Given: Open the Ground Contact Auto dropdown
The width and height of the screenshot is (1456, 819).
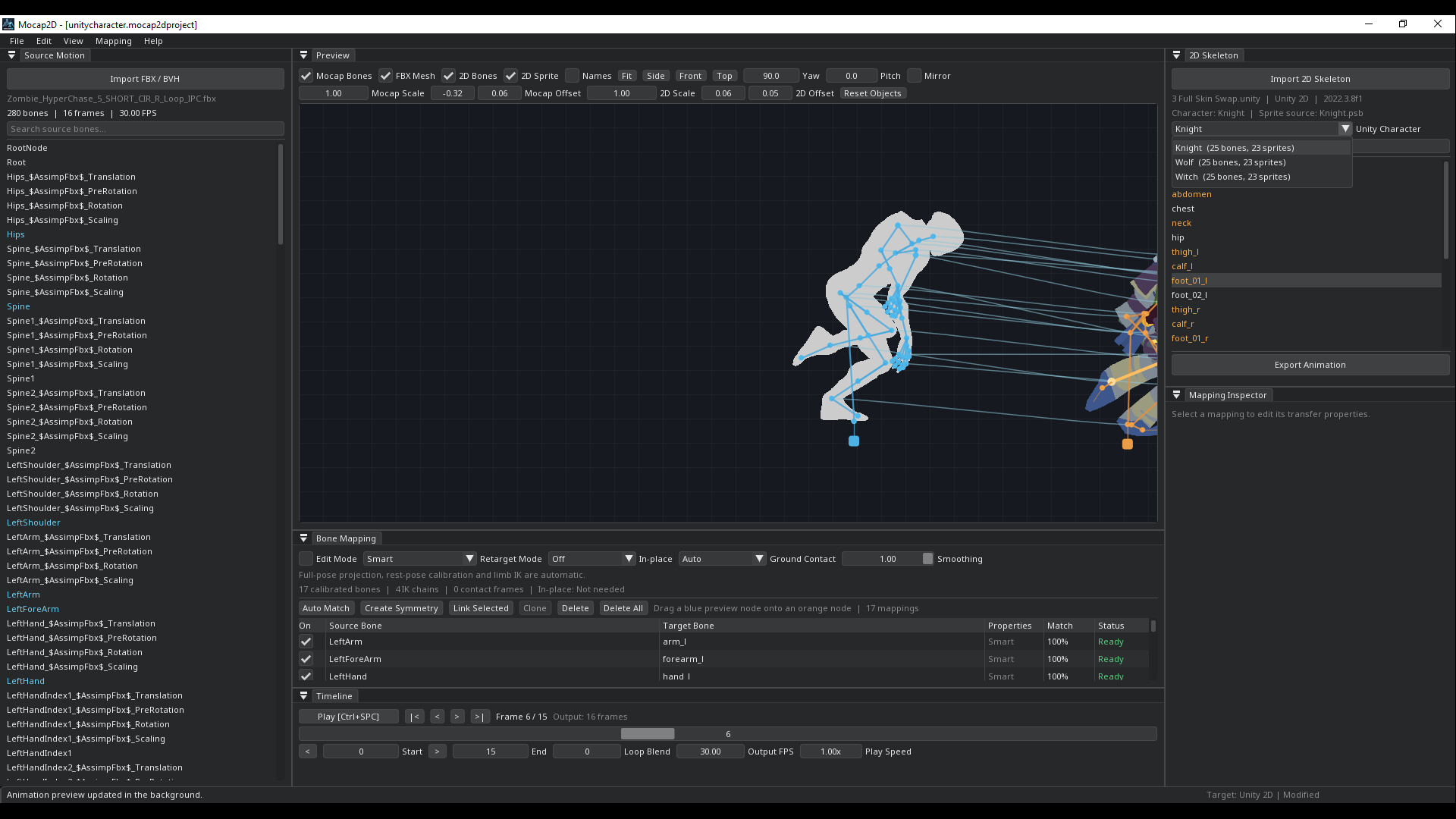Looking at the screenshot, I should [722, 559].
